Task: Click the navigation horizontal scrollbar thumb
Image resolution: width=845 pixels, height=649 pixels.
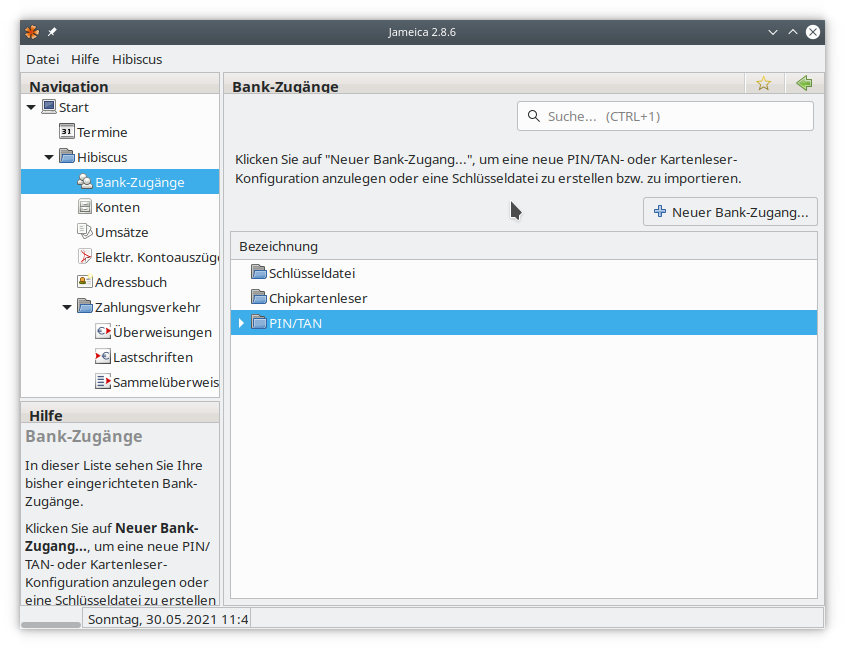Action: (x=51, y=625)
